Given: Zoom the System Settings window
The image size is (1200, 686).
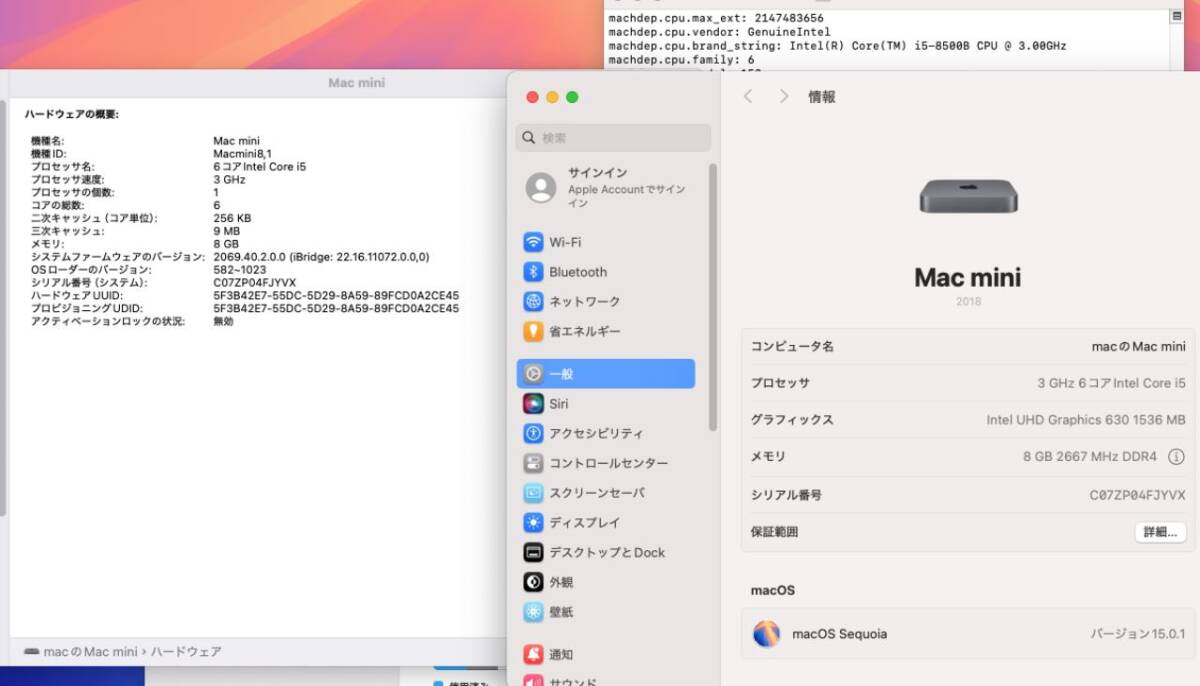Looking at the screenshot, I should point(572,97).
